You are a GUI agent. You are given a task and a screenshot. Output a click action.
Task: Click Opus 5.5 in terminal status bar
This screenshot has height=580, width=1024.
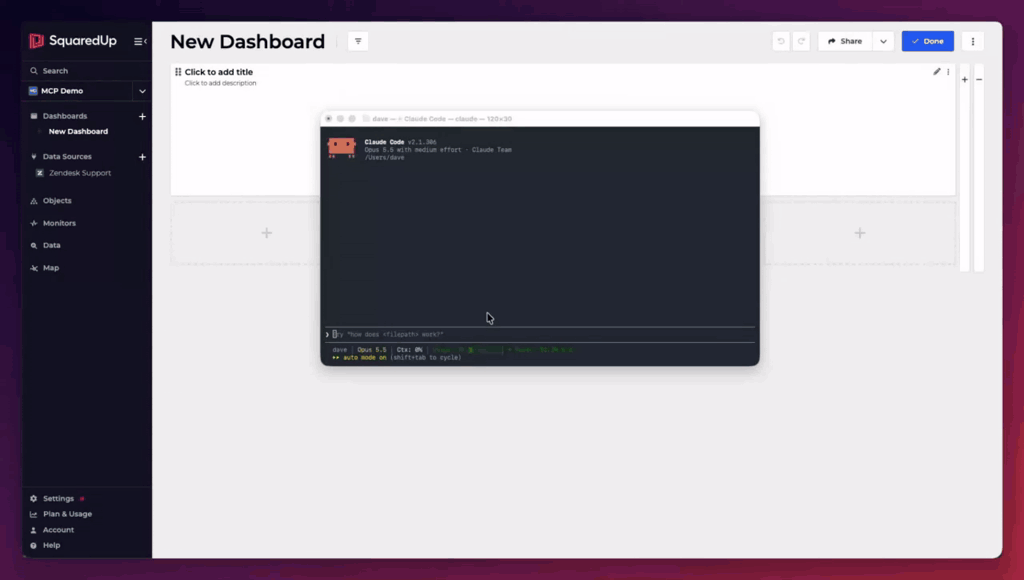(x=372, y=350)
